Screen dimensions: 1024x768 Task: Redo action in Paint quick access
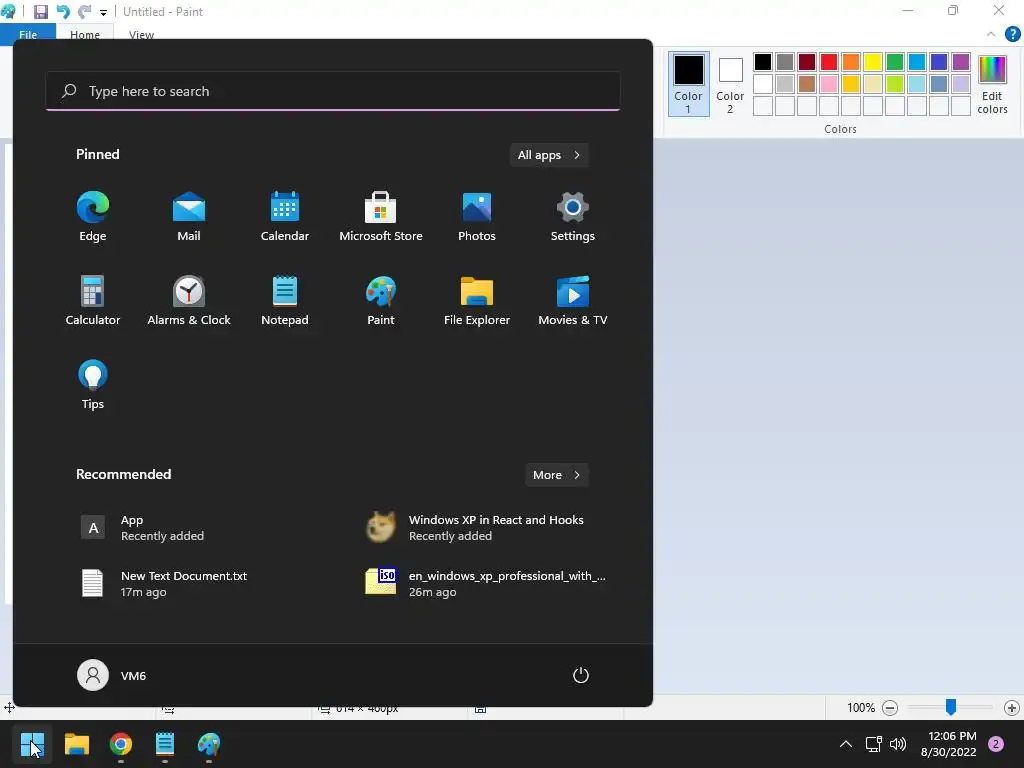pyautogui.click(x=84, y=12)
